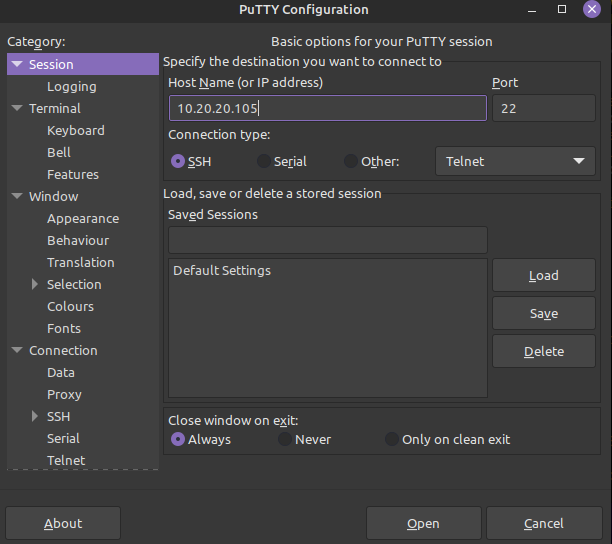Click the Save session button

coord(544,313)
